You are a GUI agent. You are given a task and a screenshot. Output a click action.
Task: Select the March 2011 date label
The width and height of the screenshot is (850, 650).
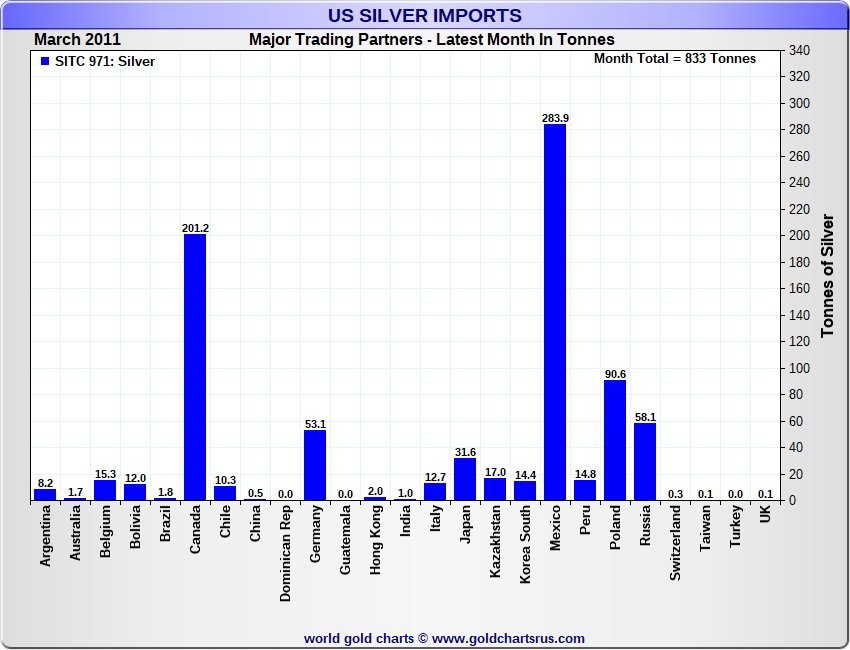tap(78, 40)
